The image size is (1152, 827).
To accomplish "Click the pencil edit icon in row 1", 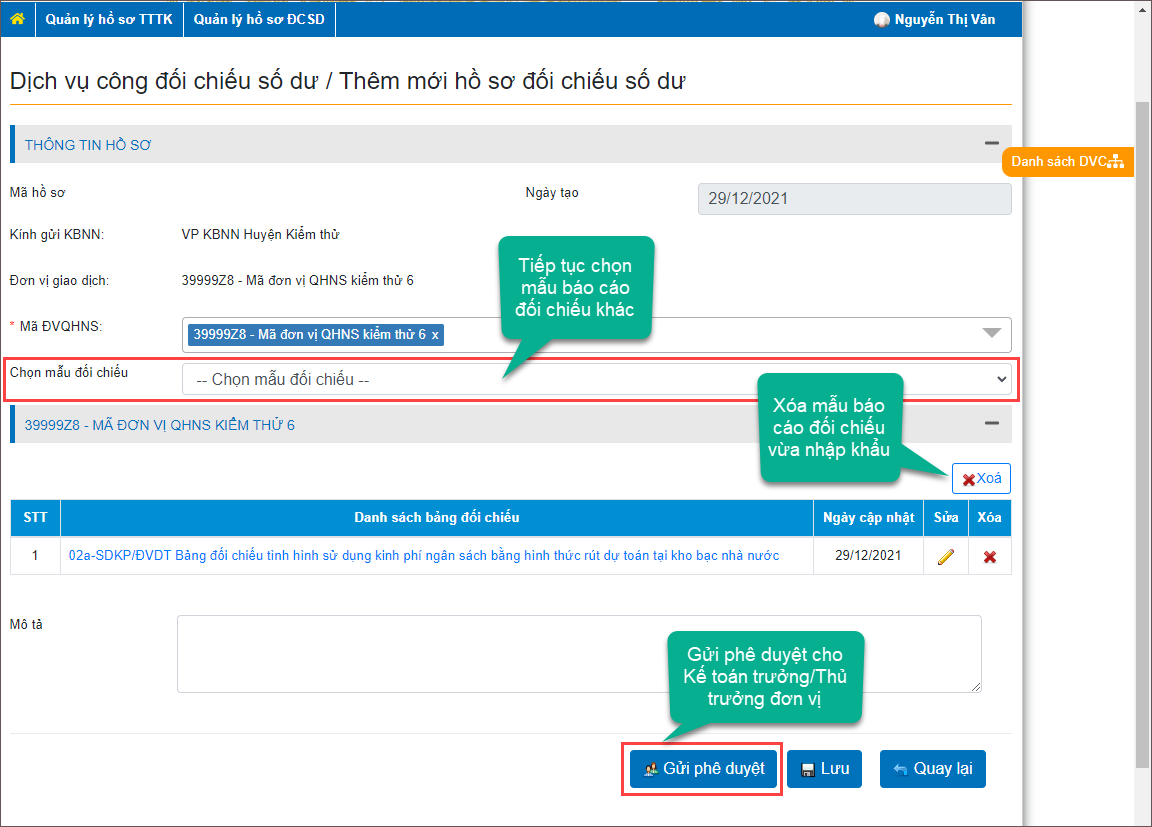I will click(x=945, y=557).
